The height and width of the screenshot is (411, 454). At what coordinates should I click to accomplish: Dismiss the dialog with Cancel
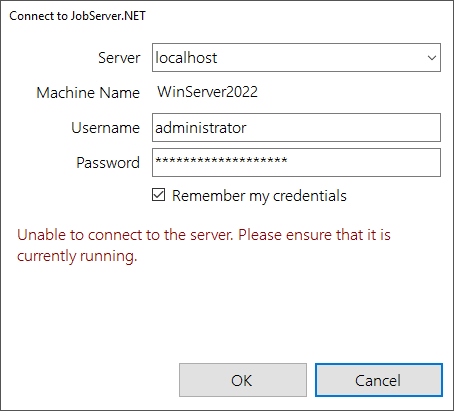[379, 380]
